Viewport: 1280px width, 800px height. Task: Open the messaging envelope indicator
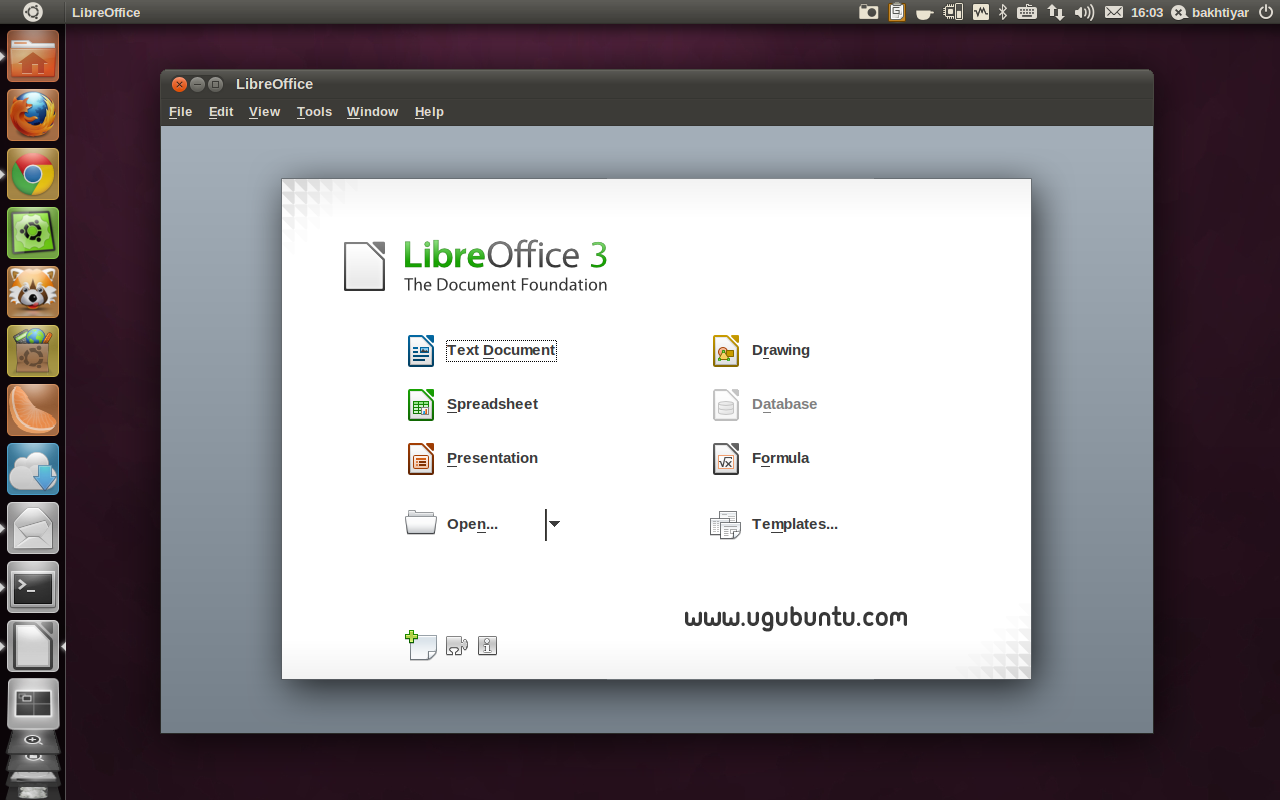tap(1114, 12)
